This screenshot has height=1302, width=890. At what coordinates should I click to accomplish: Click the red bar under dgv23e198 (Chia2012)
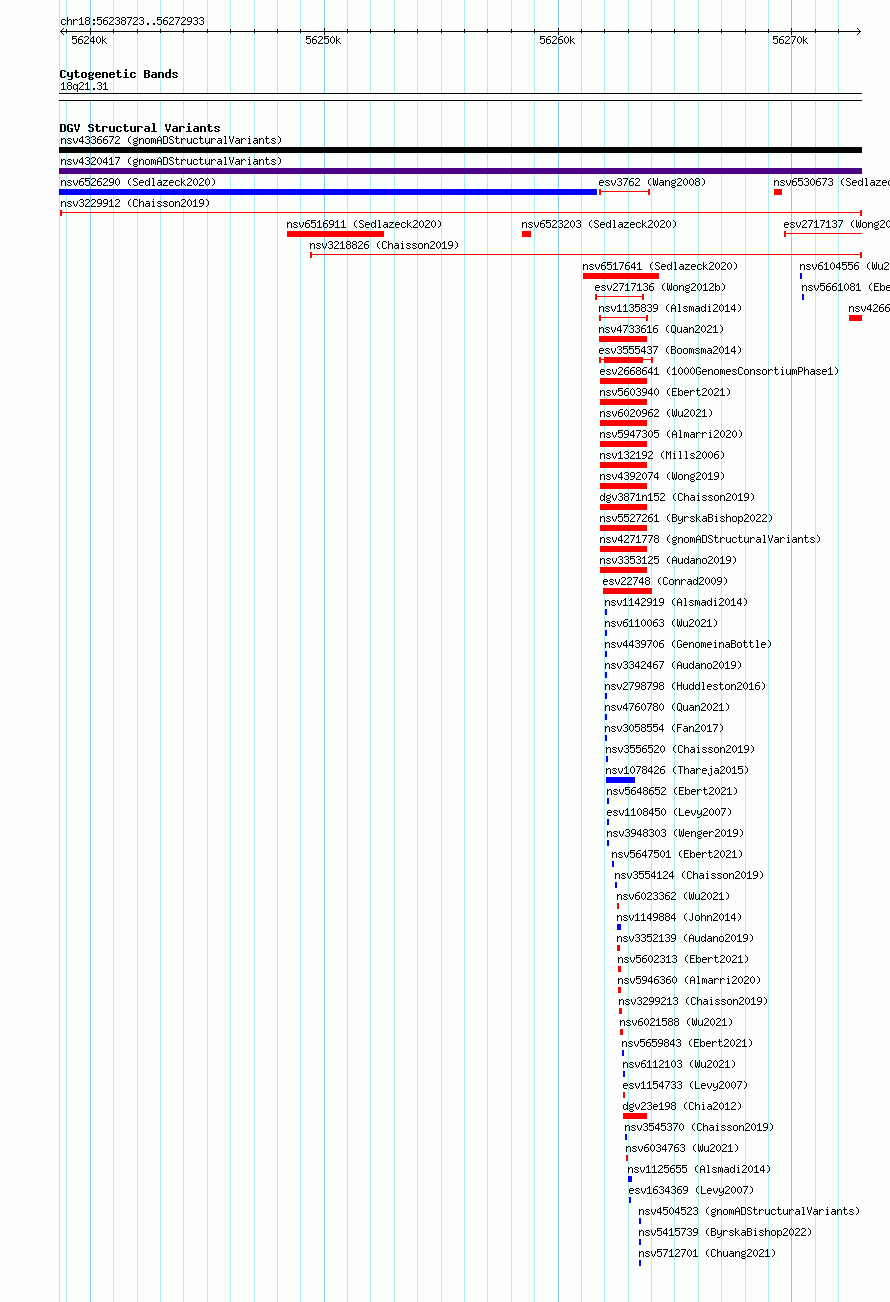pyautogui.click(x=635, y=1116)
